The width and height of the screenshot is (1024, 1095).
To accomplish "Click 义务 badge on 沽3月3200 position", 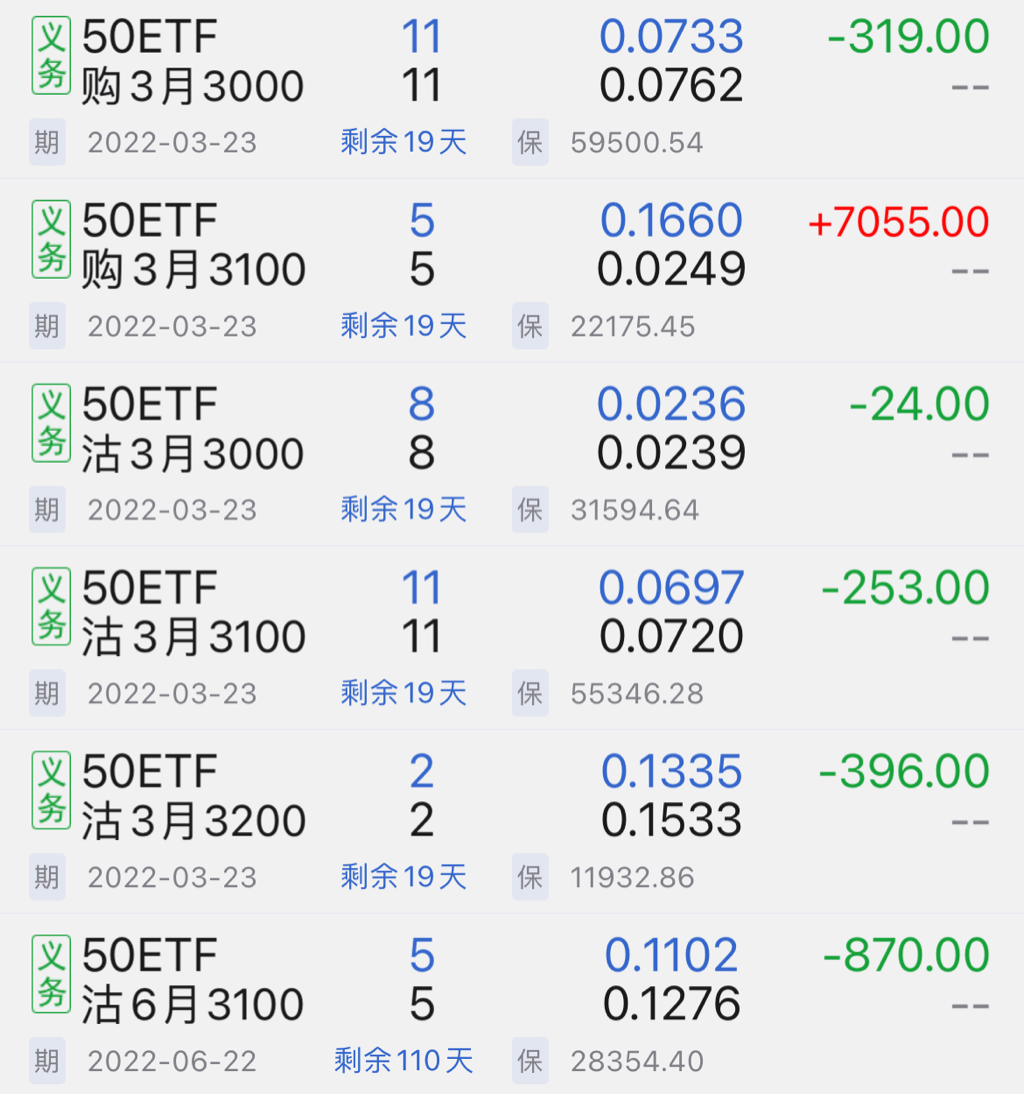I will point(50,792).
